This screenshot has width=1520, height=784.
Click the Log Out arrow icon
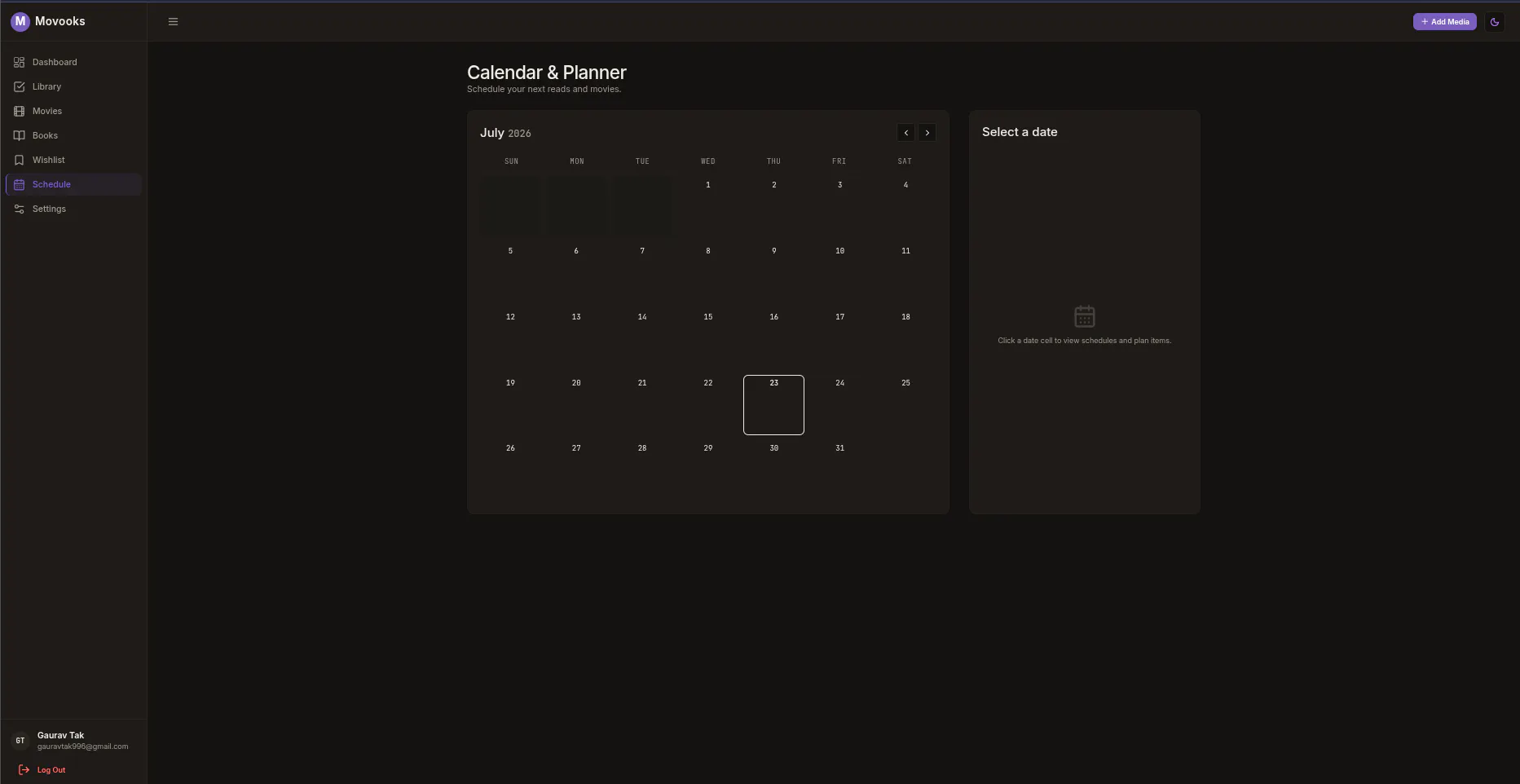[x=24, y=769]
